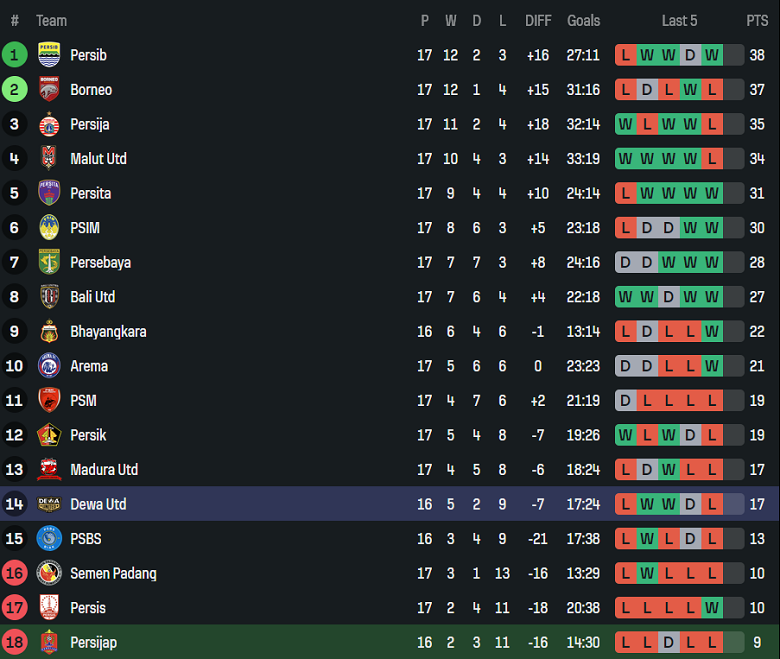Click the Malut Utd club badge
Screen dimensions: 780x659
49,159
